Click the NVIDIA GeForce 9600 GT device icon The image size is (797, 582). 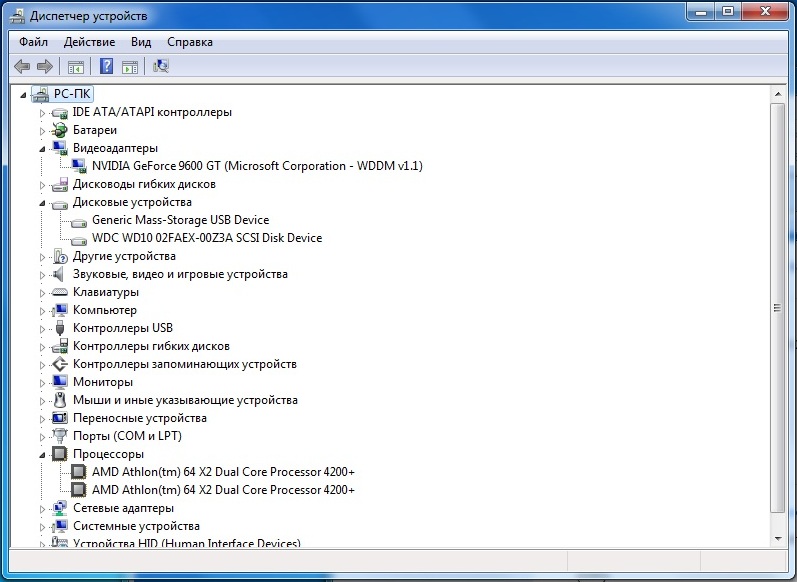coord(79,166)
